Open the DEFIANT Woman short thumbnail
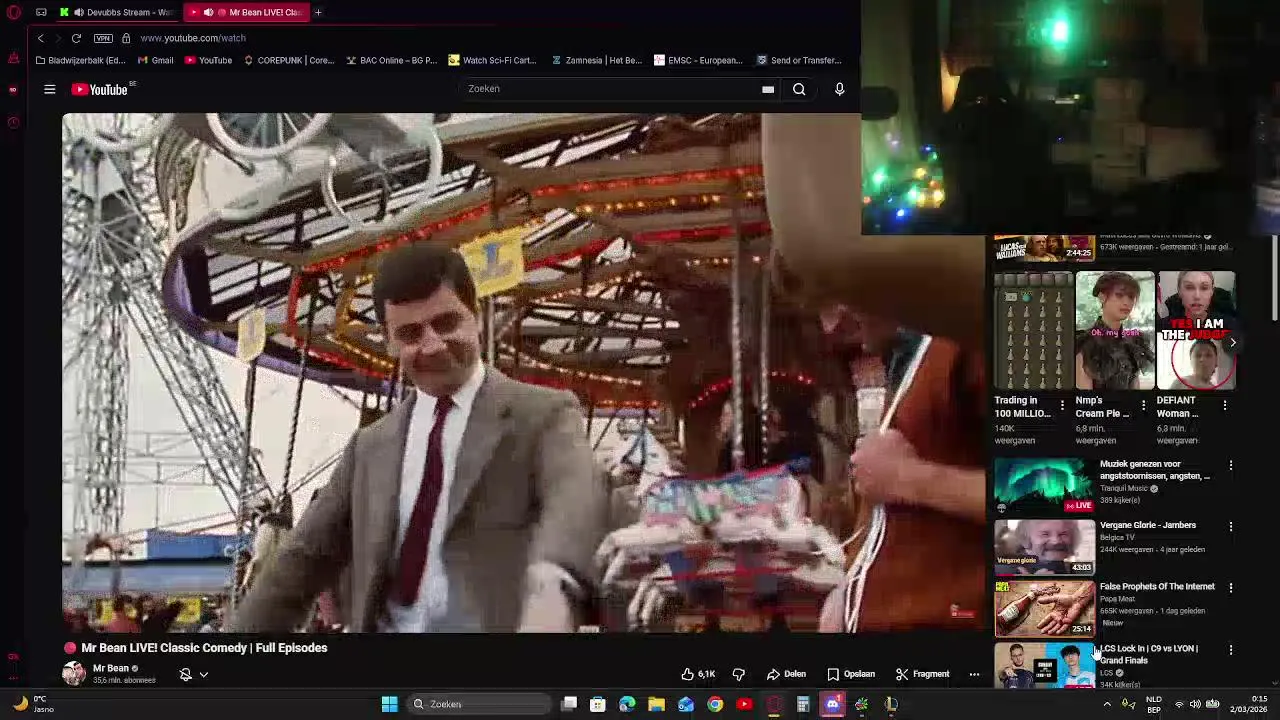The height and width of the screenshot is (720, 1280). (x=1196, y=330)
